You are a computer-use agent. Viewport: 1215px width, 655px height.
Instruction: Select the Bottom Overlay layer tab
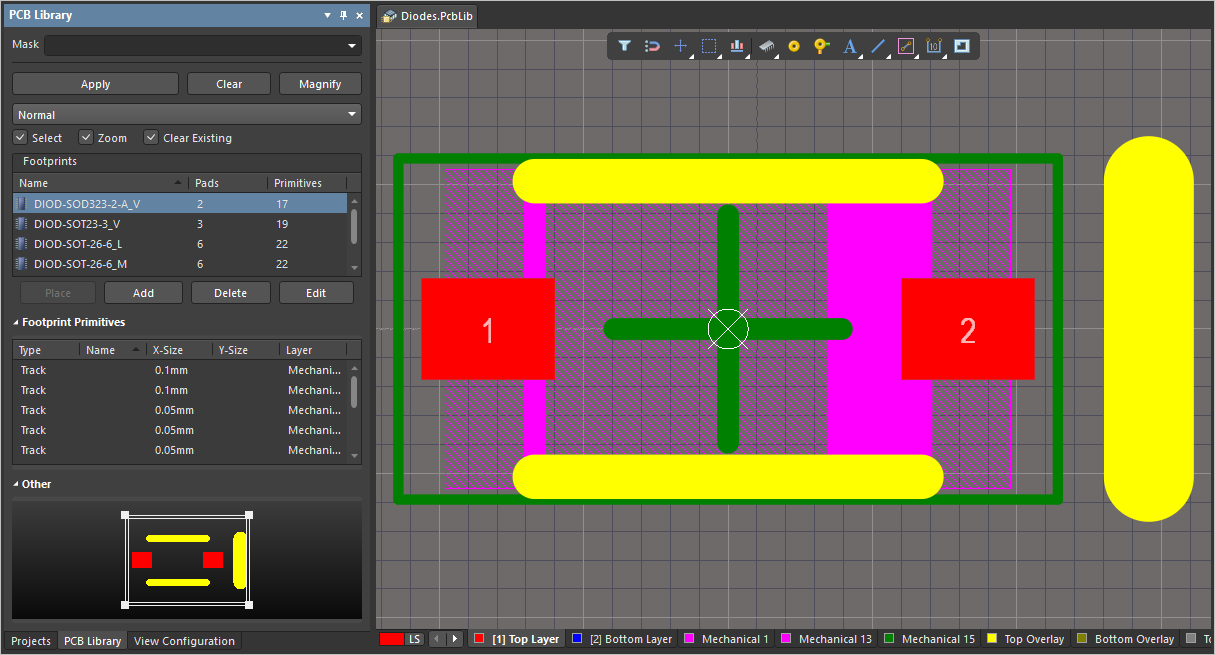pyautogui.click(x=1125, y=639)
